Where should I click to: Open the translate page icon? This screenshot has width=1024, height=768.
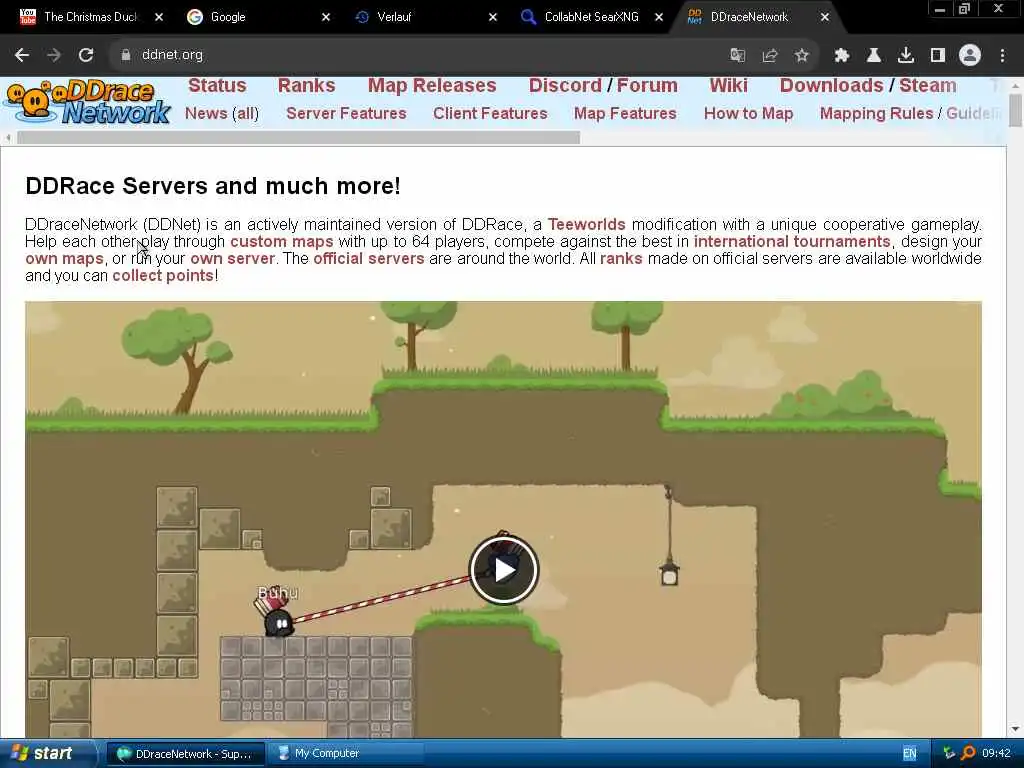(x=738, y=56)
